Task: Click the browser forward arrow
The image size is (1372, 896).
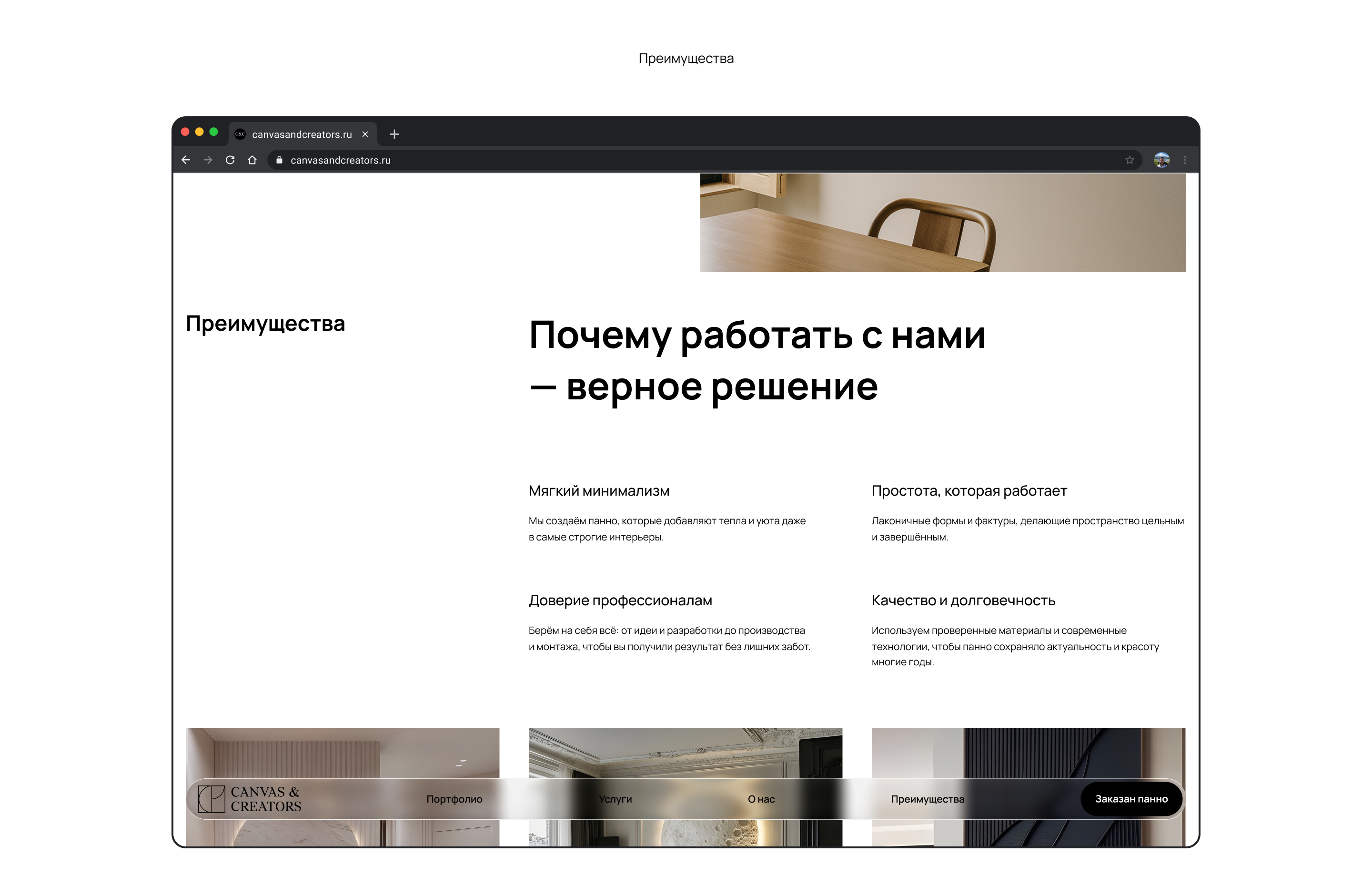Action: tap(208, 160)
